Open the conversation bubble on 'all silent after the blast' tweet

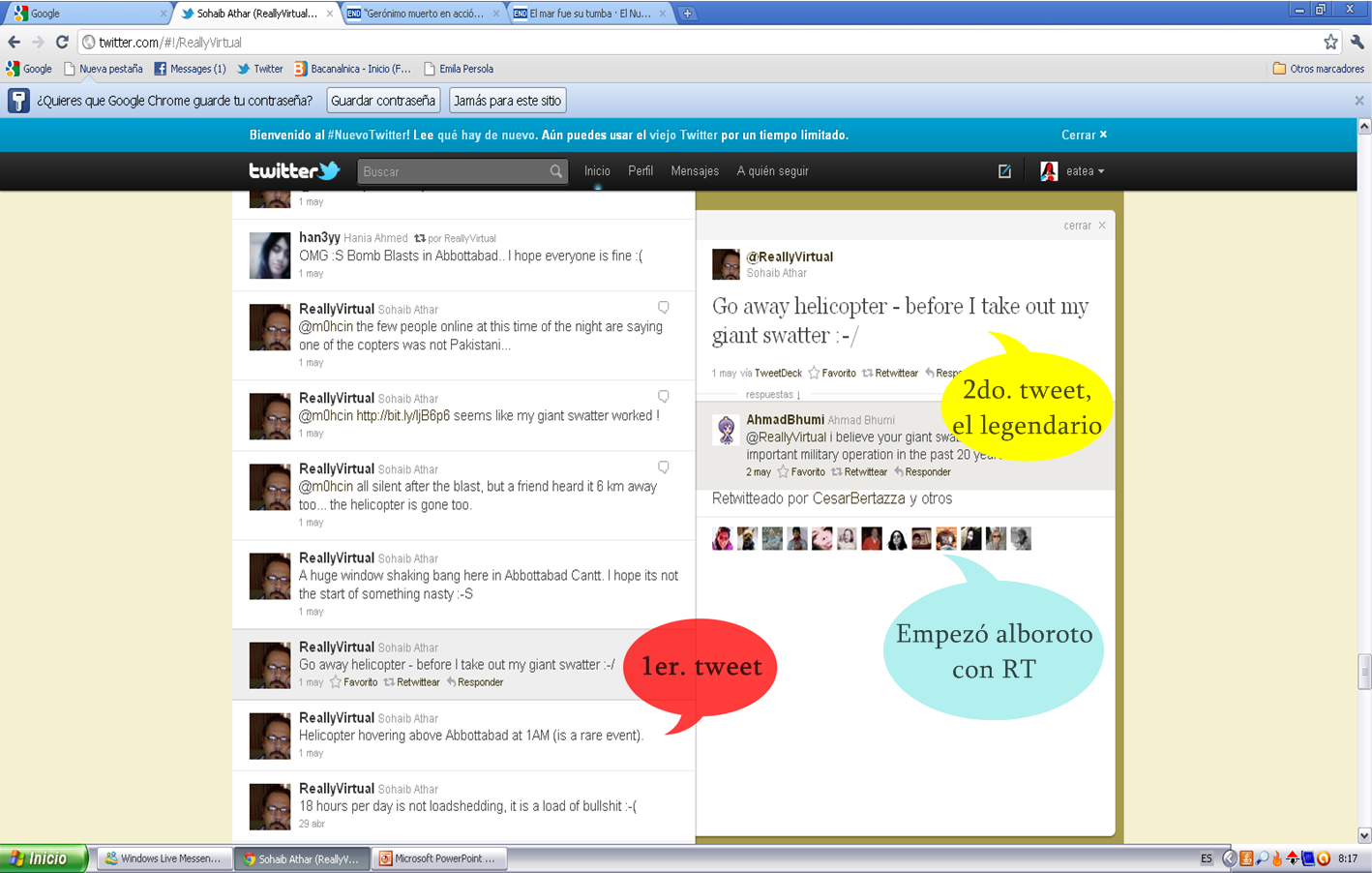click(x=664, y=467)
